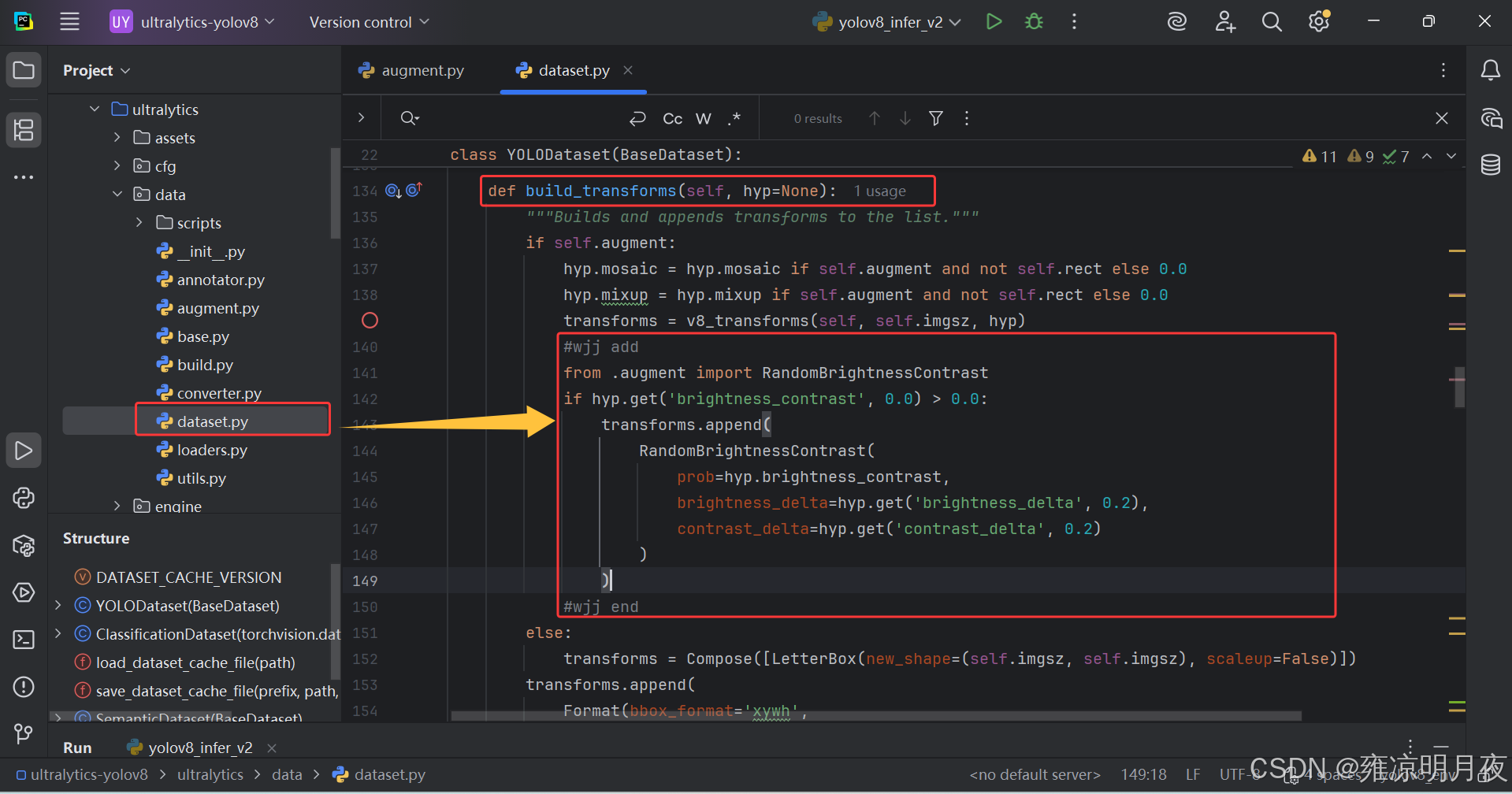This screenshot has height=794, width=1512.
Task: Go to previous search occurrence
Action: tap(875, 118)
